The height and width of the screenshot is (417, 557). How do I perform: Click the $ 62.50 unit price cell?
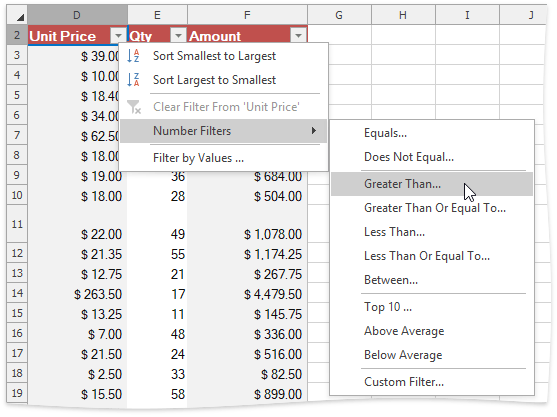(73, 136)
